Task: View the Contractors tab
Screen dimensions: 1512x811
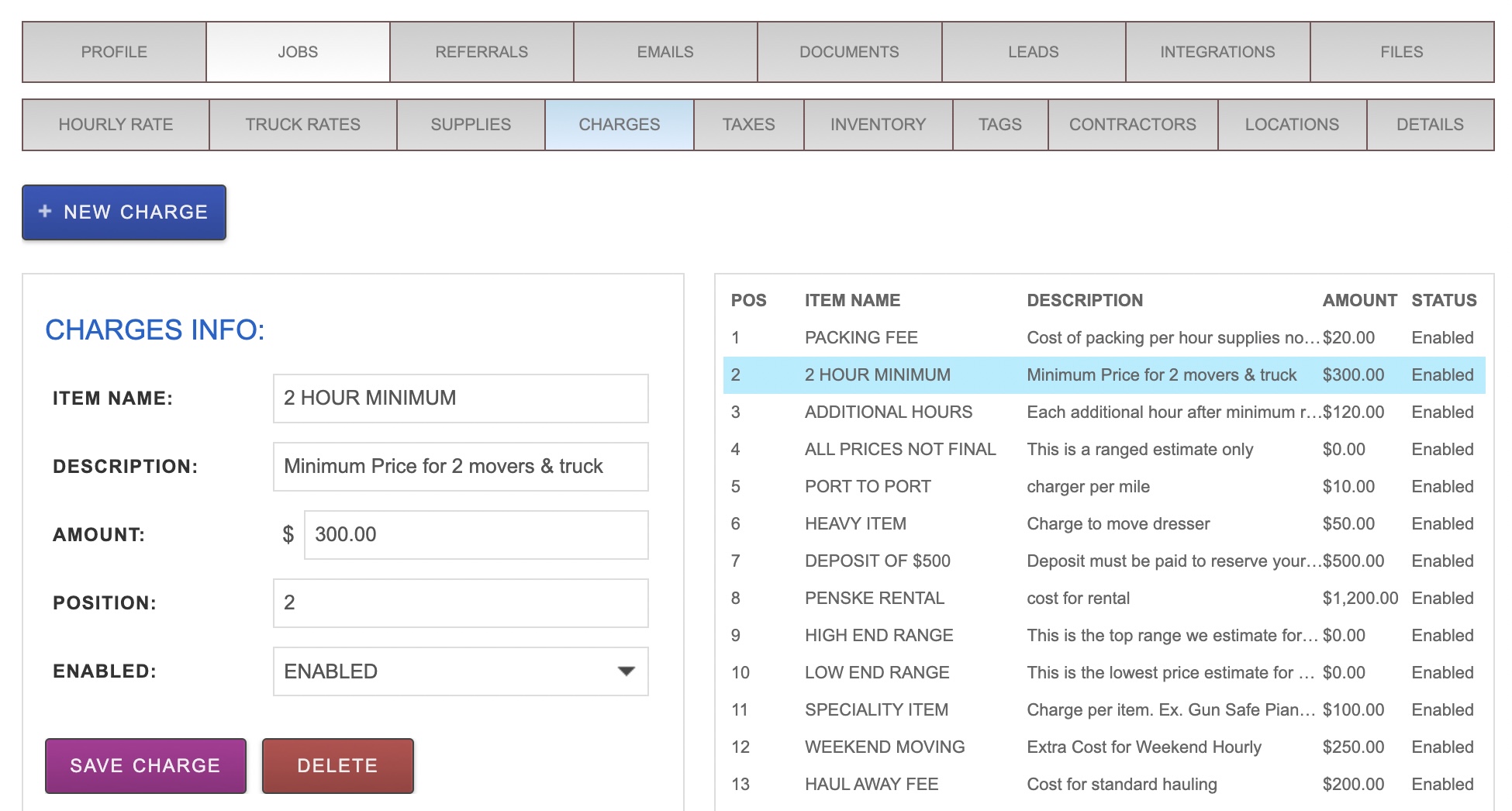Action: point(1132,125)
